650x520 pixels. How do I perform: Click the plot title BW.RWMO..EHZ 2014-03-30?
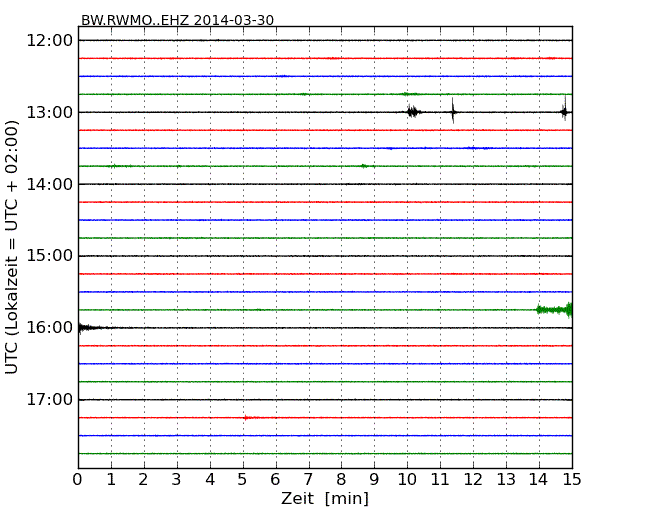177,20
